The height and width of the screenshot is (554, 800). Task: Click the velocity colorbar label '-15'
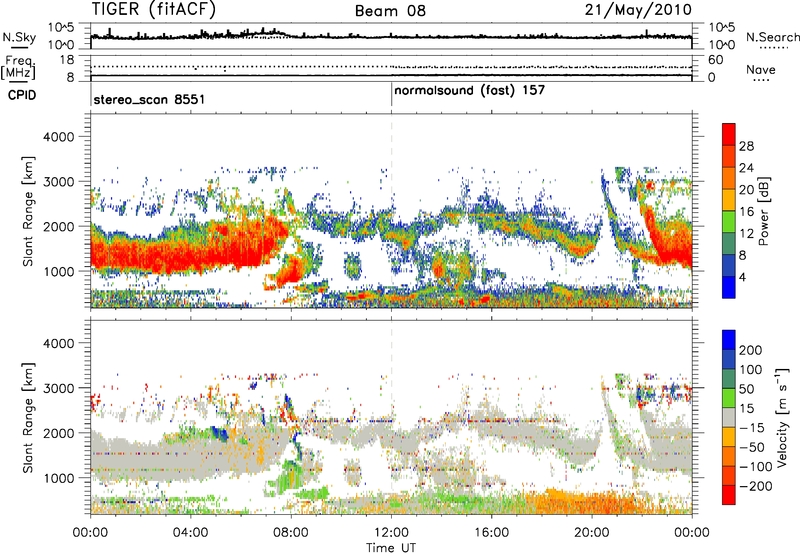(x=752, y=427)
